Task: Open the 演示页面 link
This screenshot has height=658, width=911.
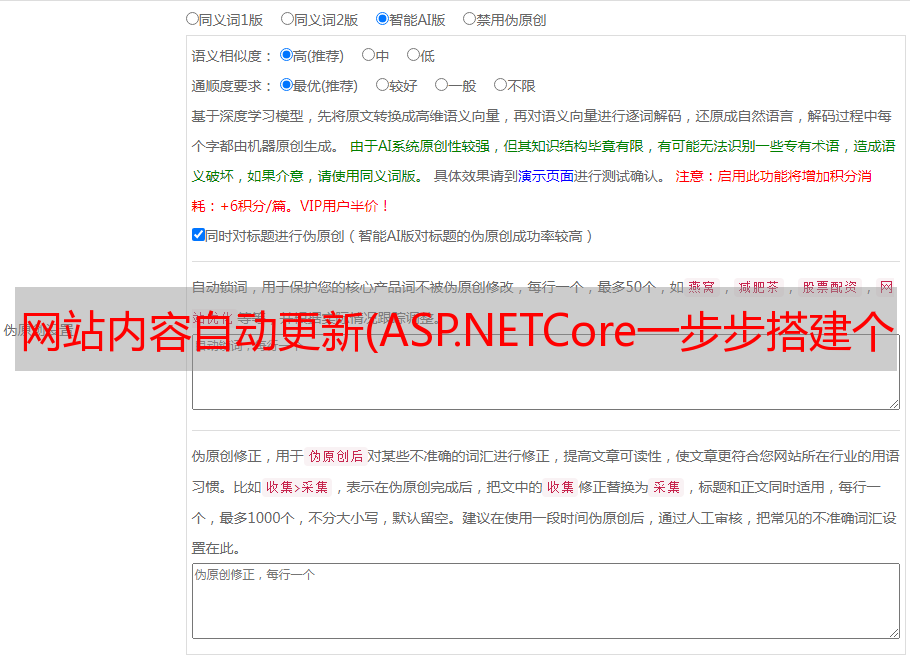Action: click(x=545, y=176)
